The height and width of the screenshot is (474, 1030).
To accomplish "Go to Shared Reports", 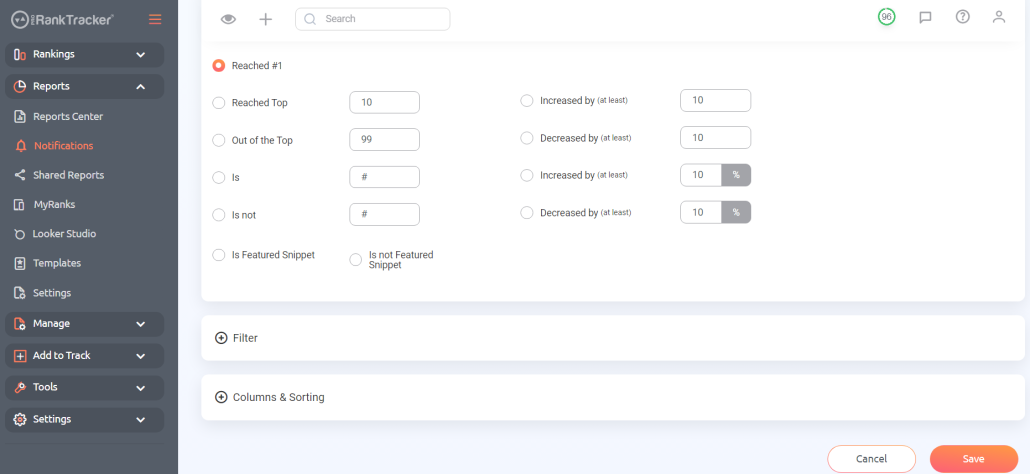I will (x=68, y=175).
